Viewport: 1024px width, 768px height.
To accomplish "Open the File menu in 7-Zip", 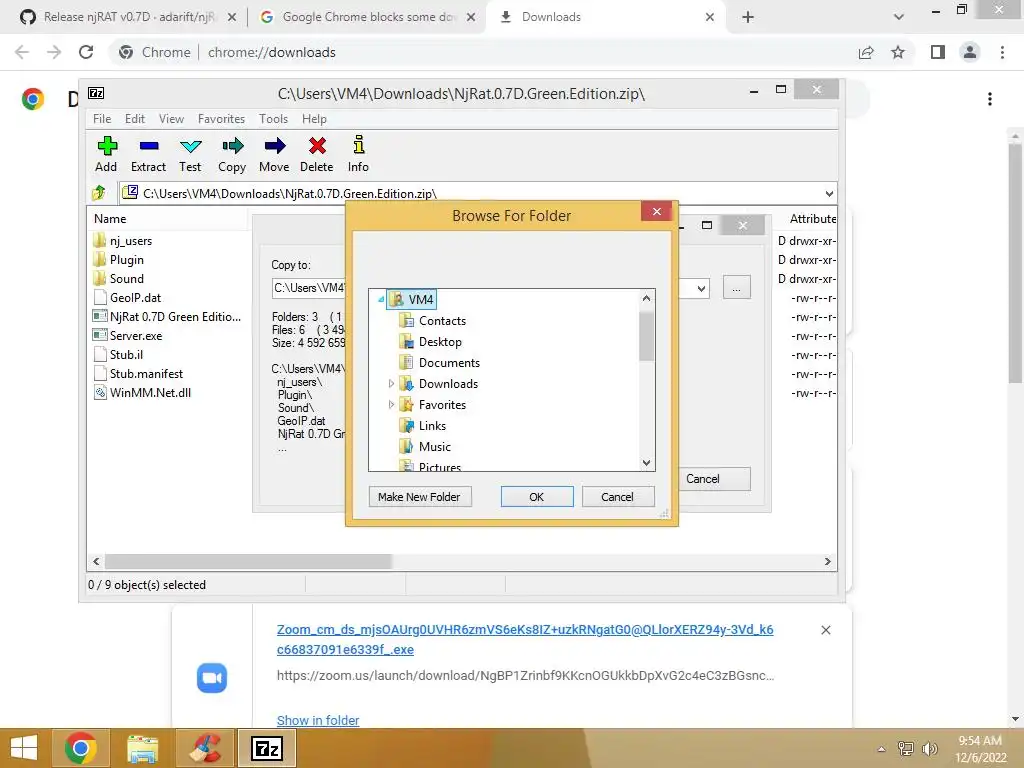I will 102,119.
